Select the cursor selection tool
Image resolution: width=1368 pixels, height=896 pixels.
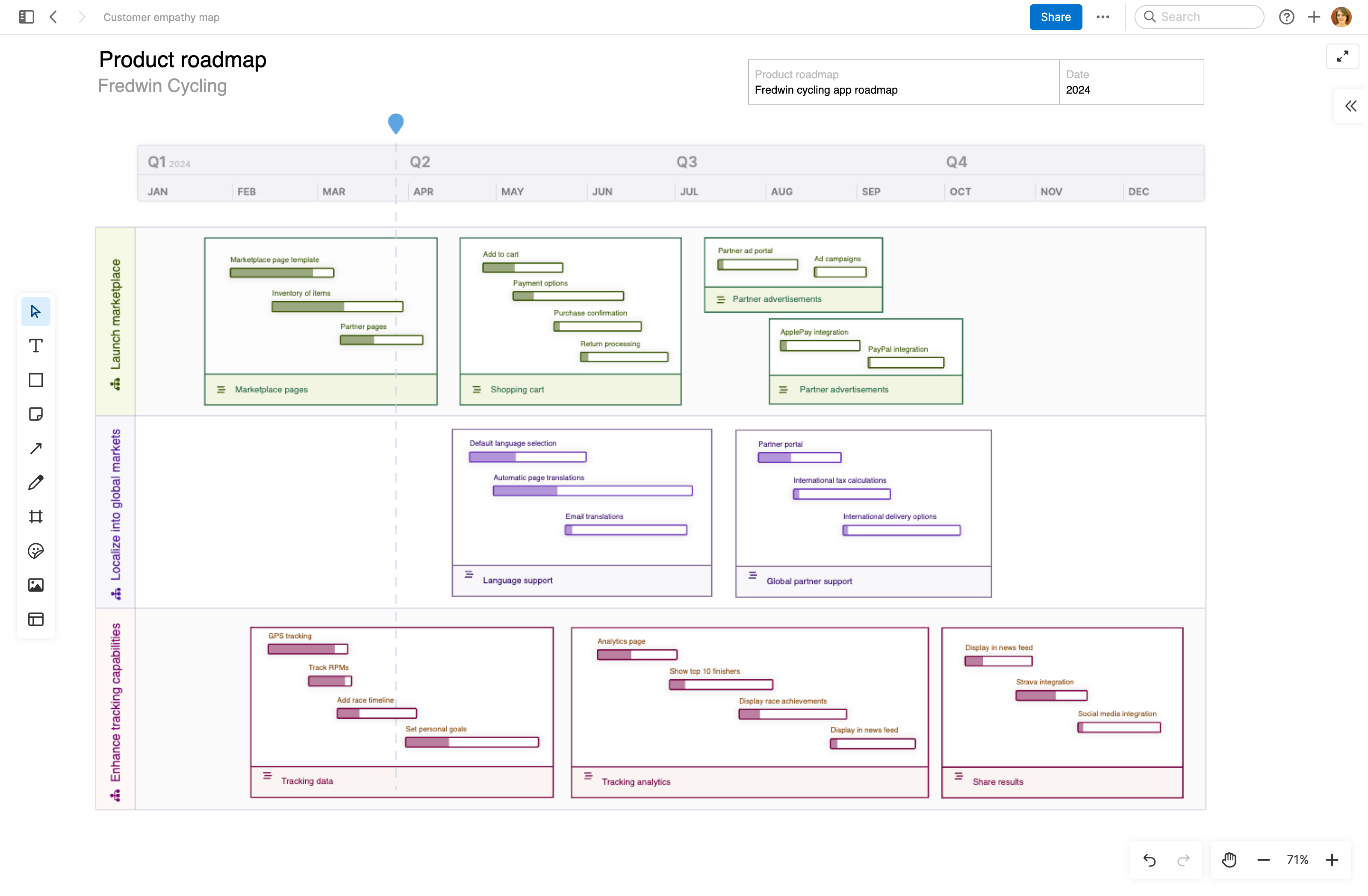click(x=35, y=311)
